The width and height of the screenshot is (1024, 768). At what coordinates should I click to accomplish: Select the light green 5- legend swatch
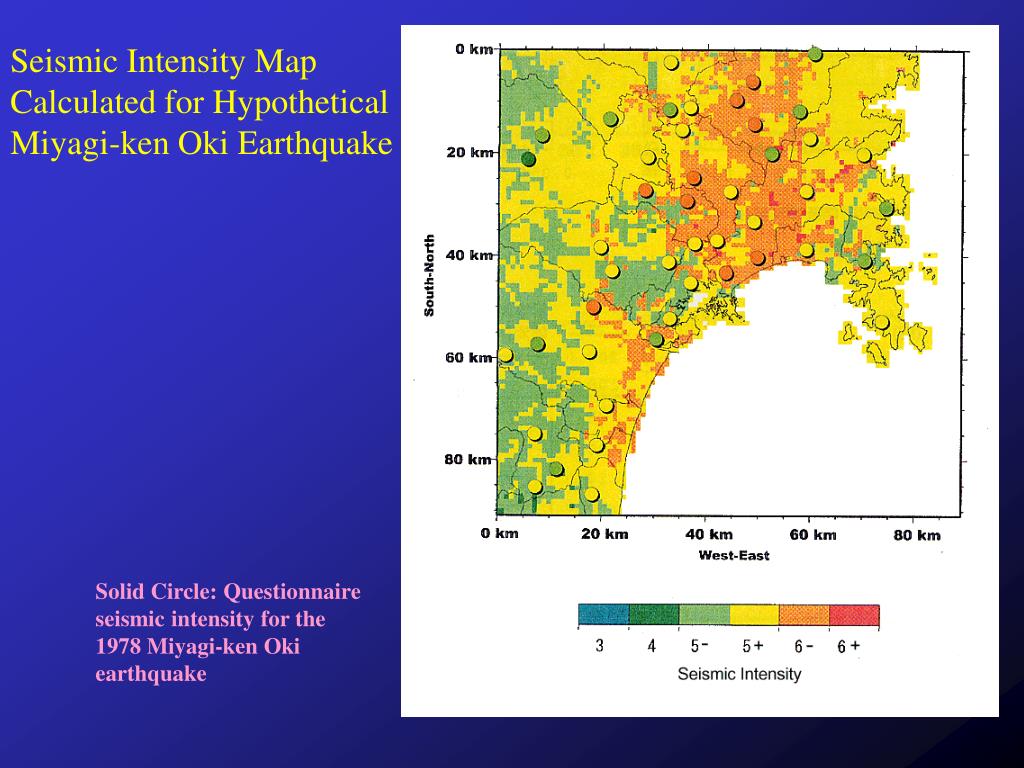[704, 615]
